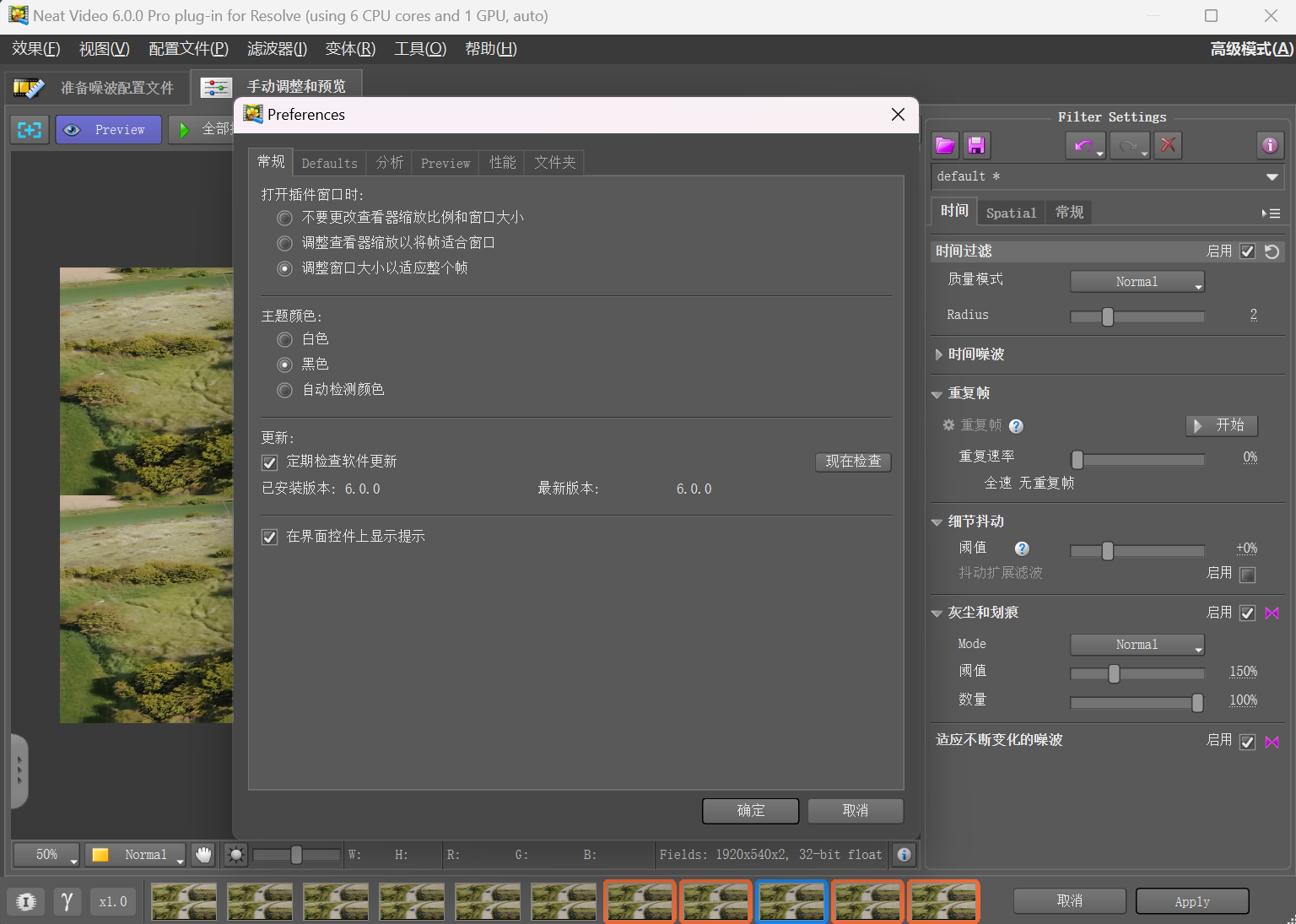This screenshot has height=924, width=1296.
Task: Choose the 黑色 theme color
Action: (x=285, y=365)
